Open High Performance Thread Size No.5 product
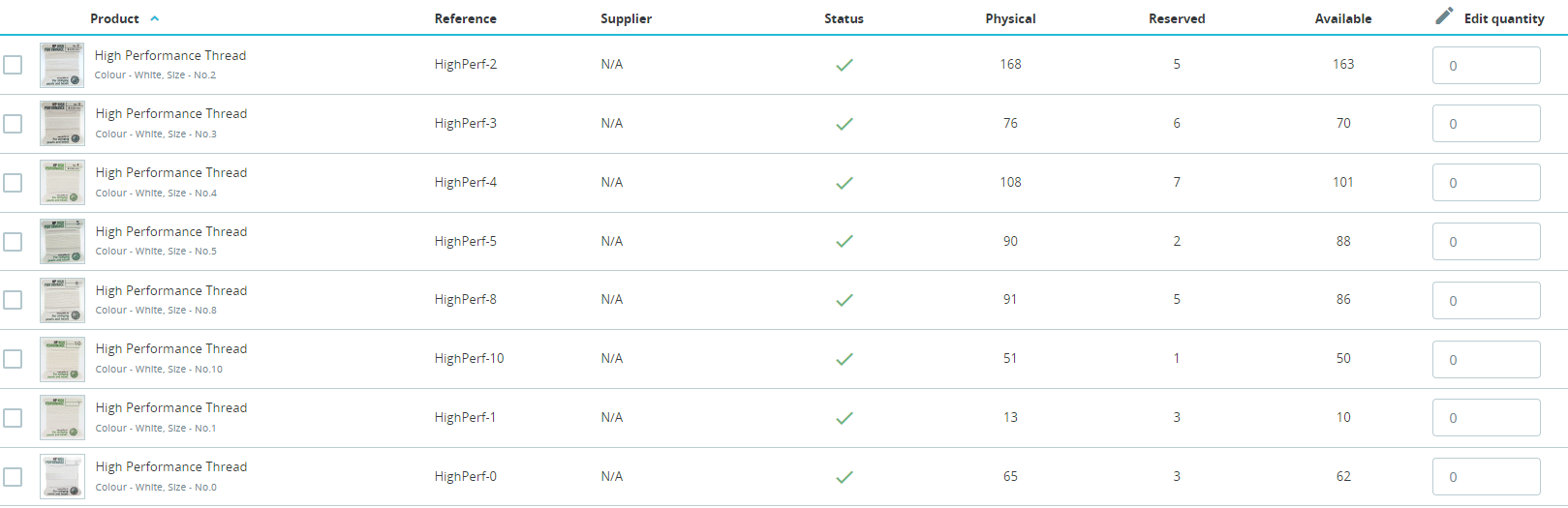The width and height of the screenshot is (1568, 508). (171, 231)
